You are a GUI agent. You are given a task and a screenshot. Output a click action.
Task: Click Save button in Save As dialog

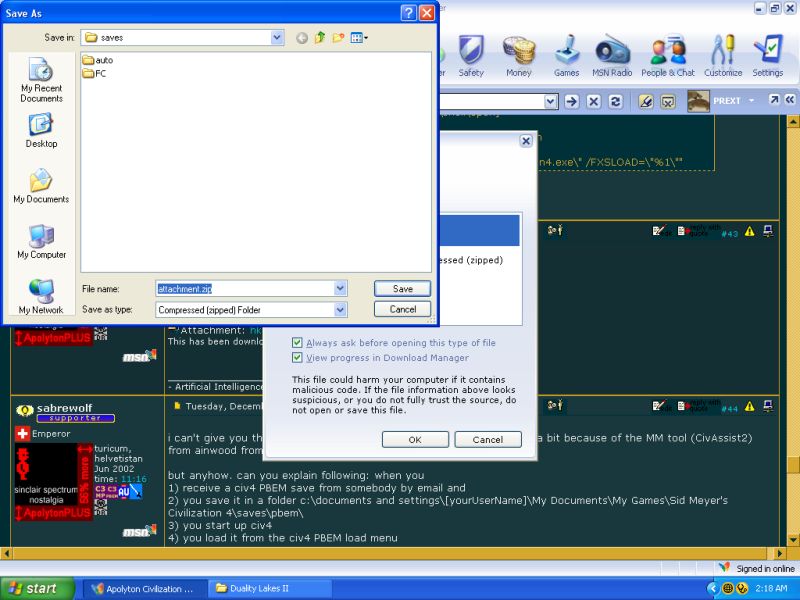tap(402, 288)
